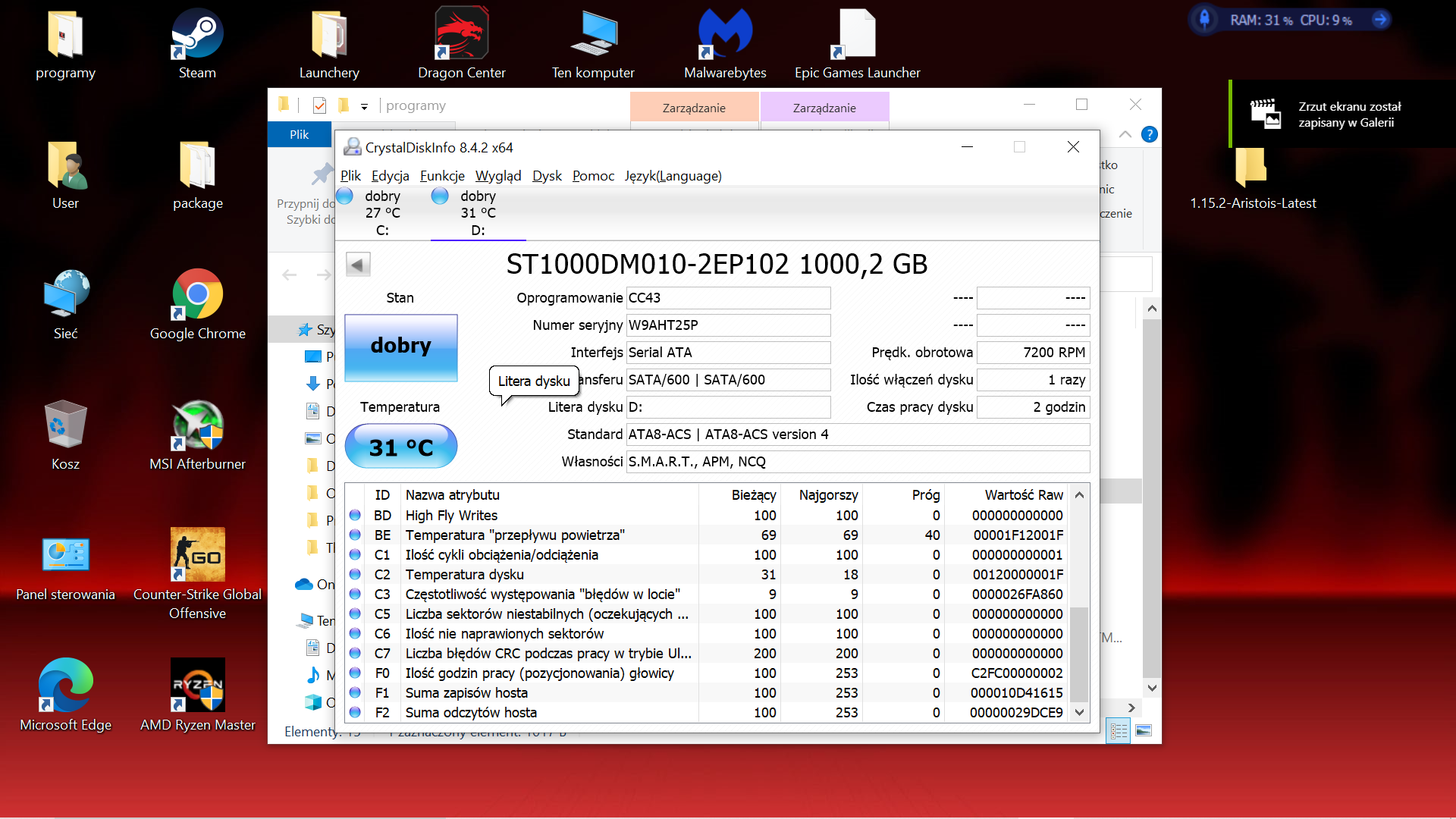1456x819 pixels.
Task: Click the serial number field W9AHT25P
Action: pyautogui.click(x=728, y=325)
